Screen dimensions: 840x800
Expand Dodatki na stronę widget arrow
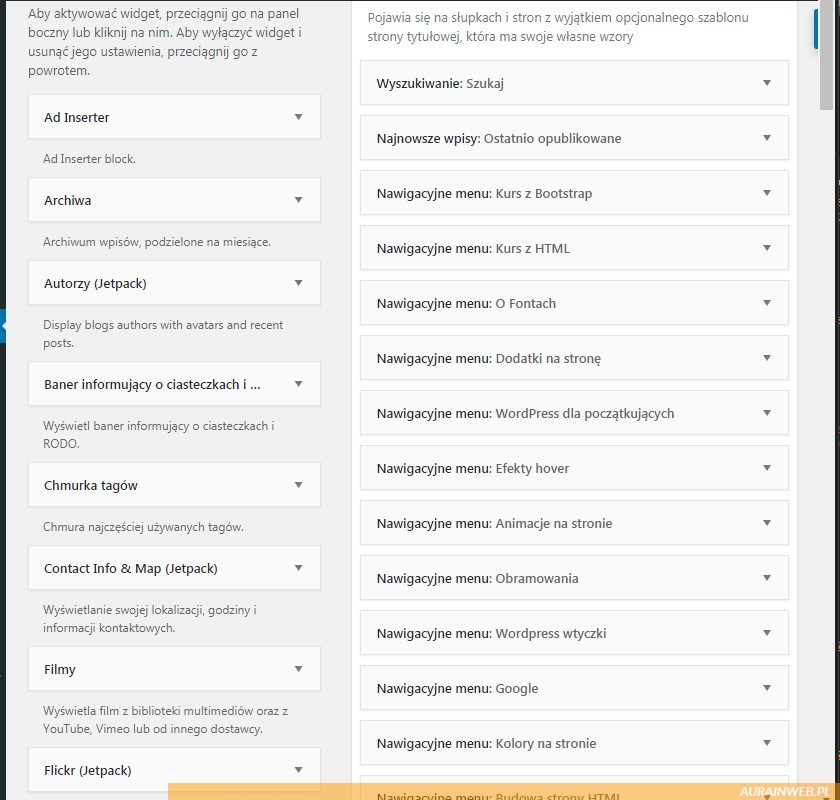[x=767, y=358]
